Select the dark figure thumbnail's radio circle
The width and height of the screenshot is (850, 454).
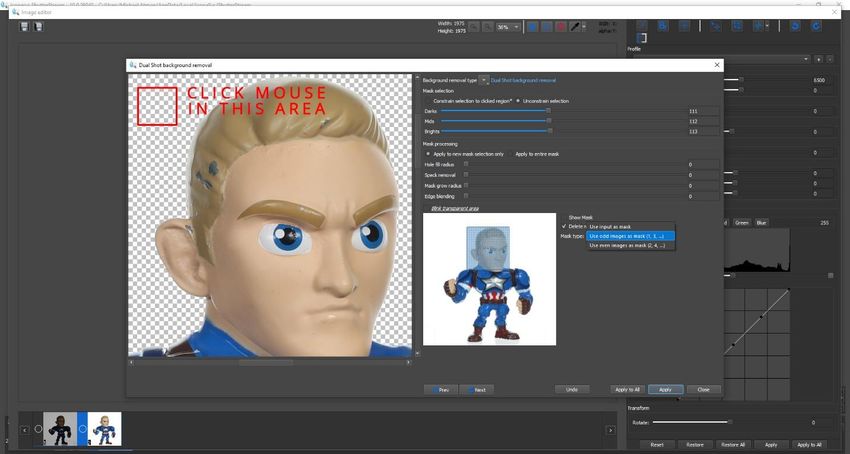click(38, 429)
